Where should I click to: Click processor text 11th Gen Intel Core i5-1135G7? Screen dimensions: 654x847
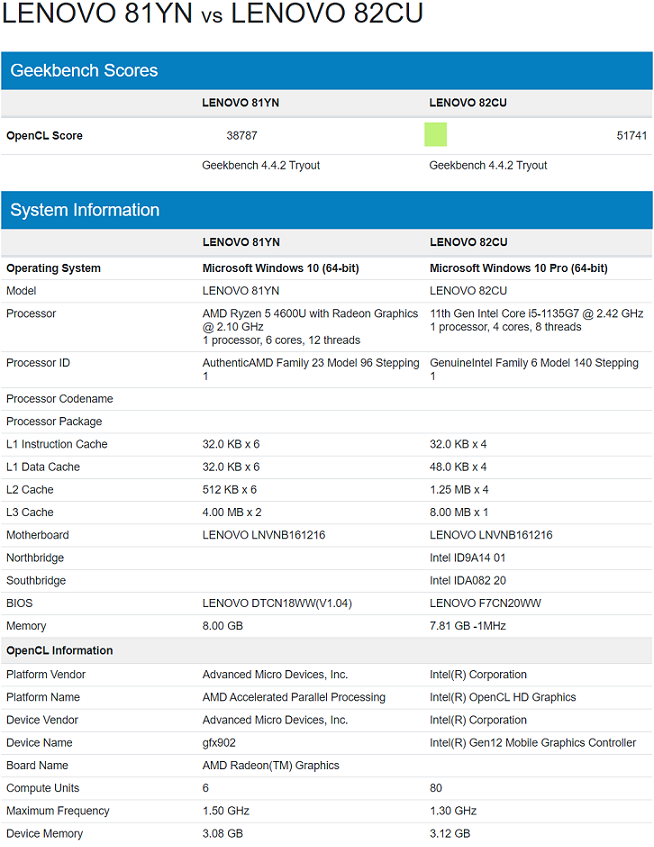[x=504, y=313]
